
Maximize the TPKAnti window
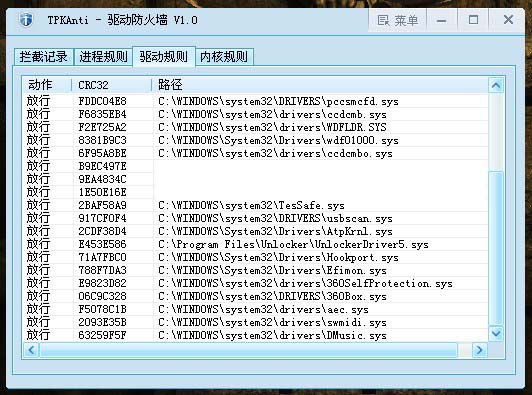tap(473, 20)
